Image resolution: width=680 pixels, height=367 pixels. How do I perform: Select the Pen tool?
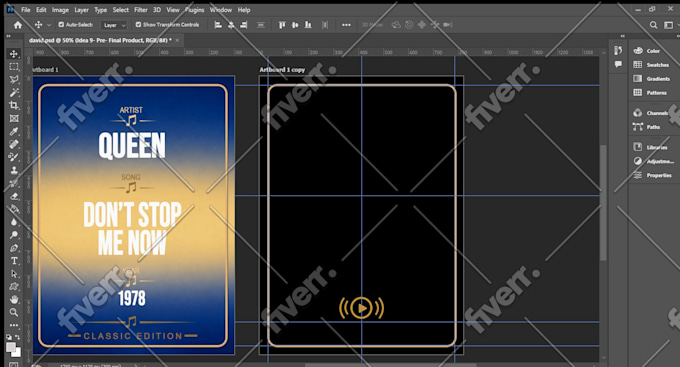pos(14,248)
